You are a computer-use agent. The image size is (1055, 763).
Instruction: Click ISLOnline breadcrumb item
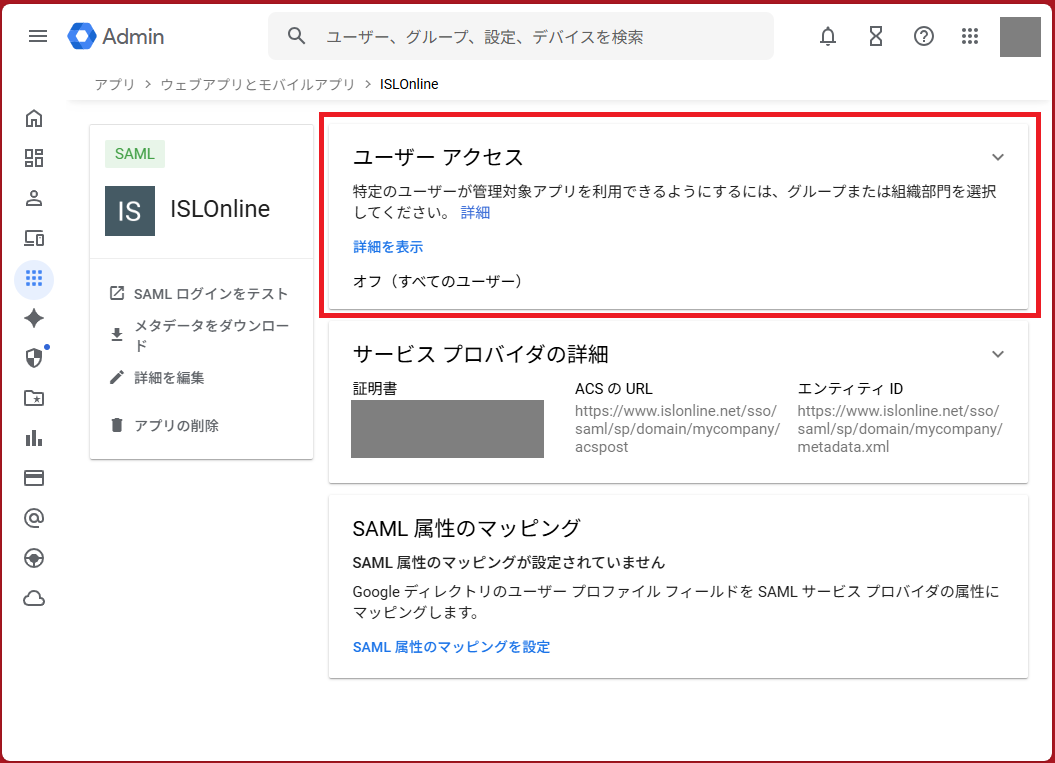click(x=409, y=84)
